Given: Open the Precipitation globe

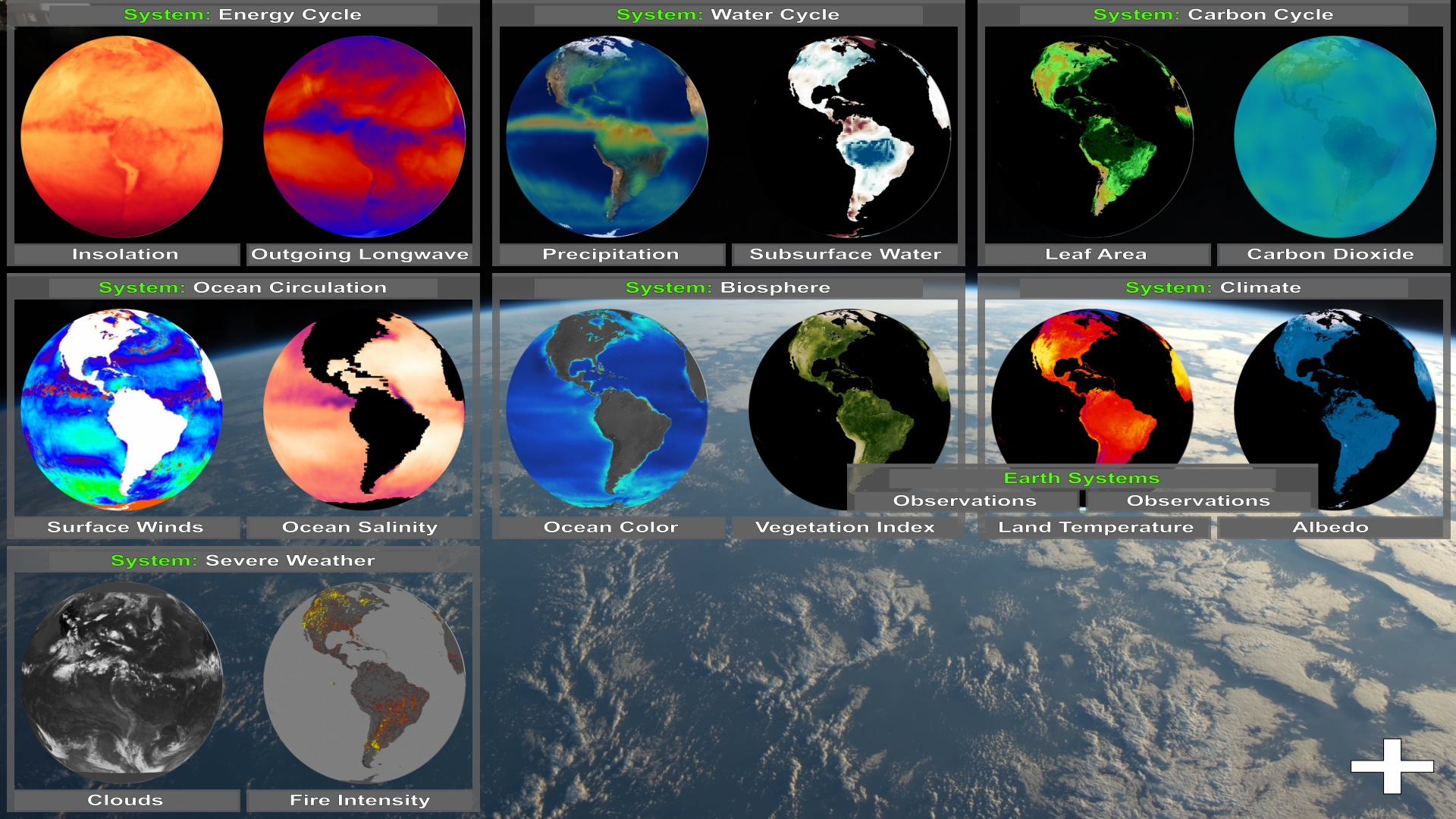Looking at the screenshot, I should click(x=607, y=136).
